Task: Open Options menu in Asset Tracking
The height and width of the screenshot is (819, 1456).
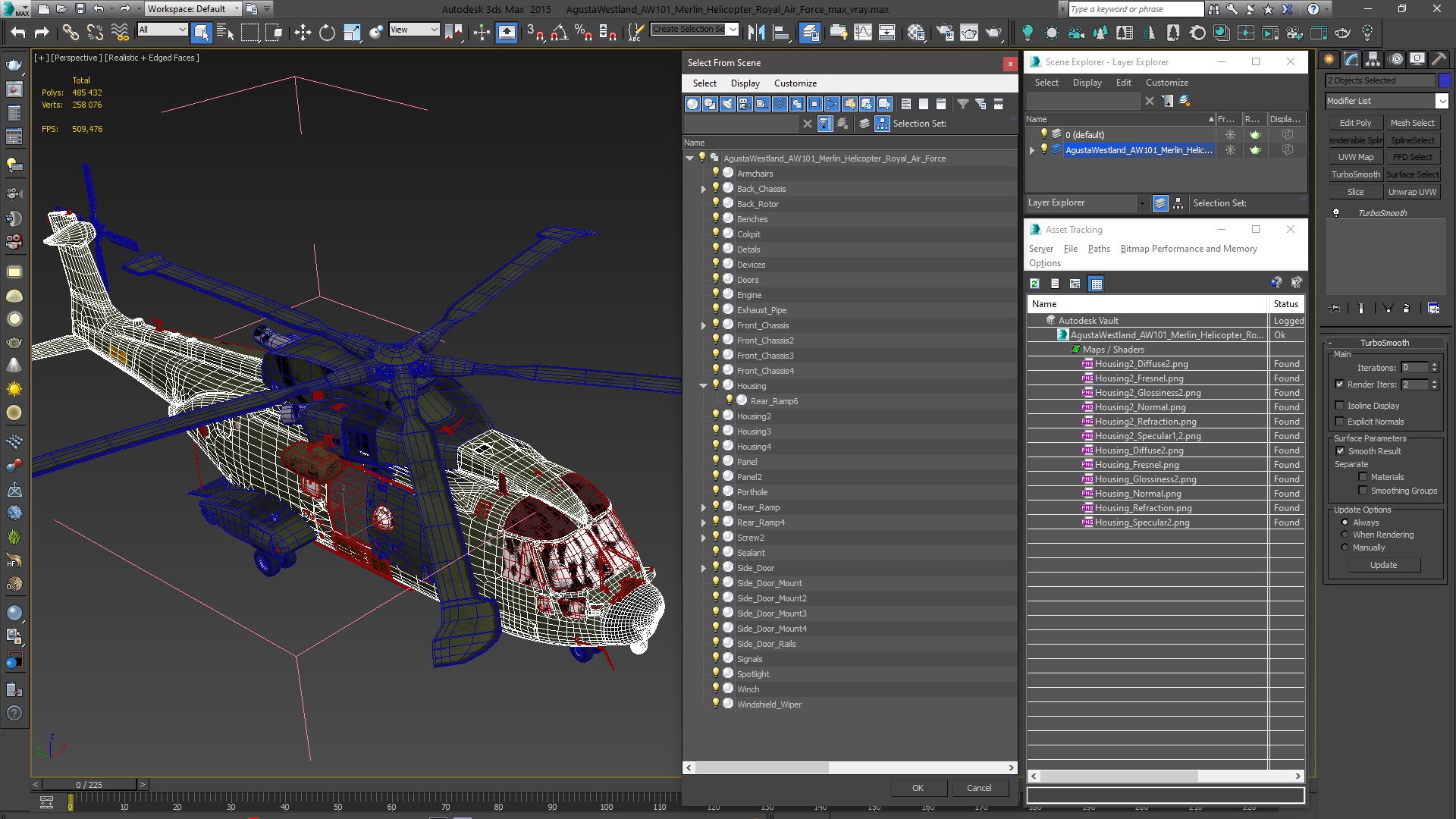Action: [1044, 263]
